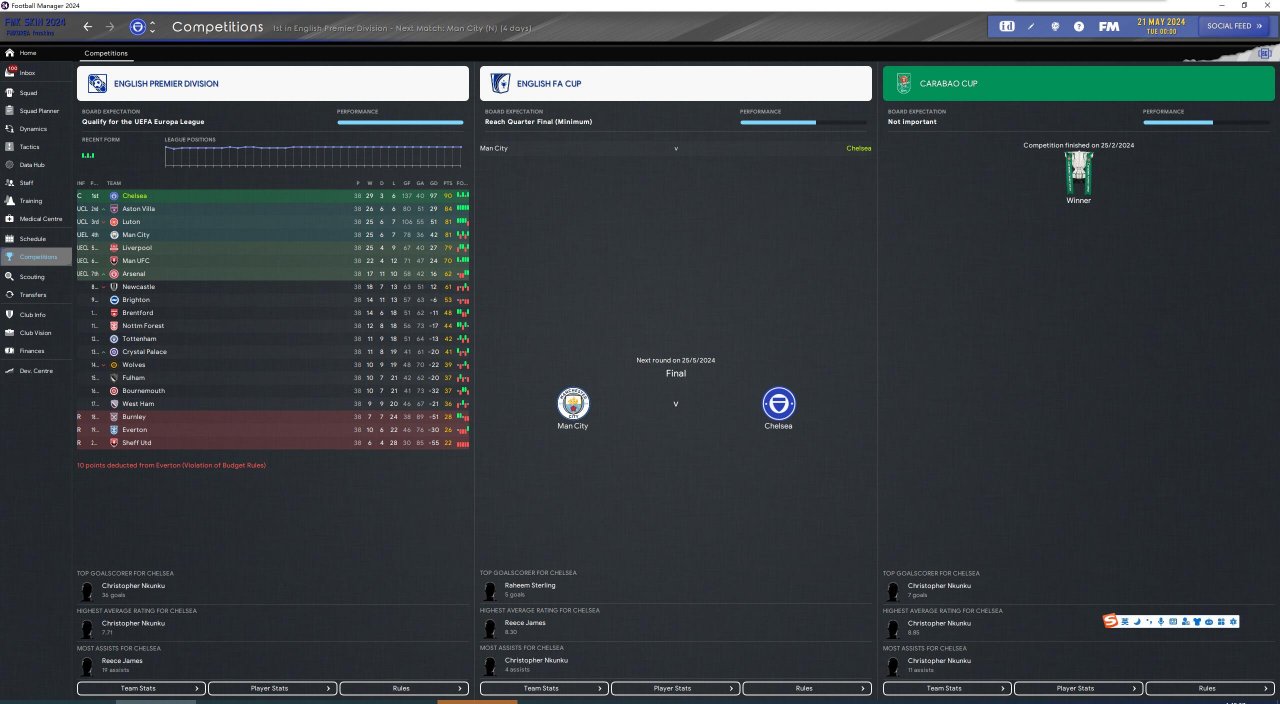Click the Sogou 'S' input method logo
Image resolution: width=1280 pixels, height=704 pixels.
(1111, 622)
